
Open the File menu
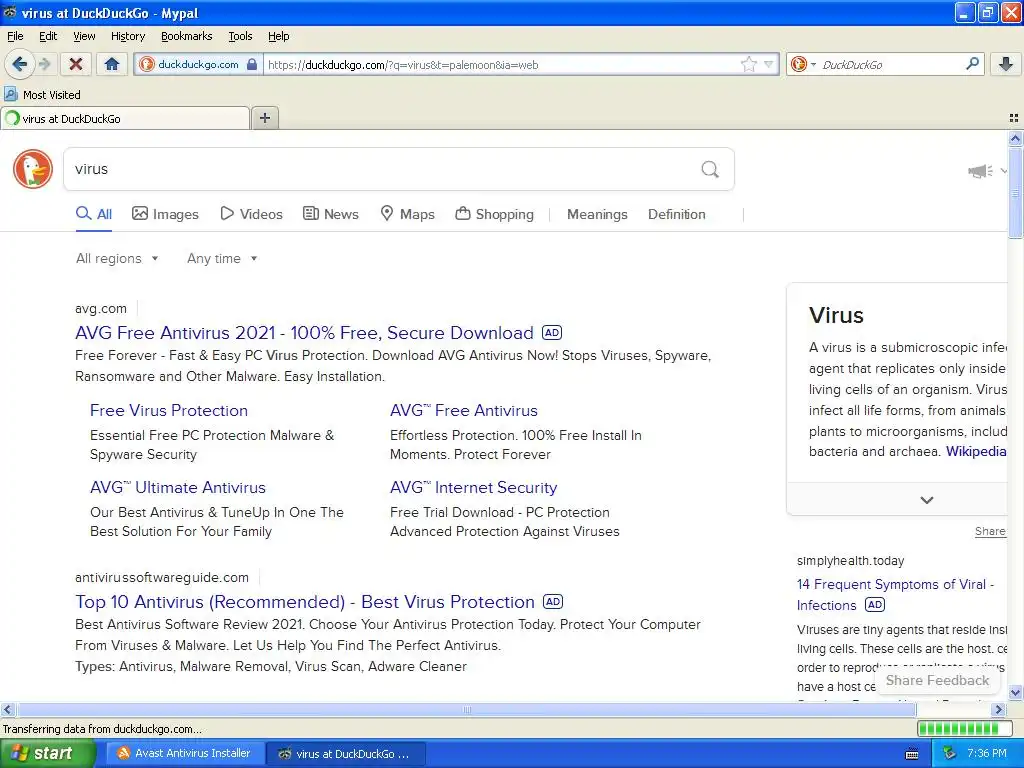(x=15, y=36)
